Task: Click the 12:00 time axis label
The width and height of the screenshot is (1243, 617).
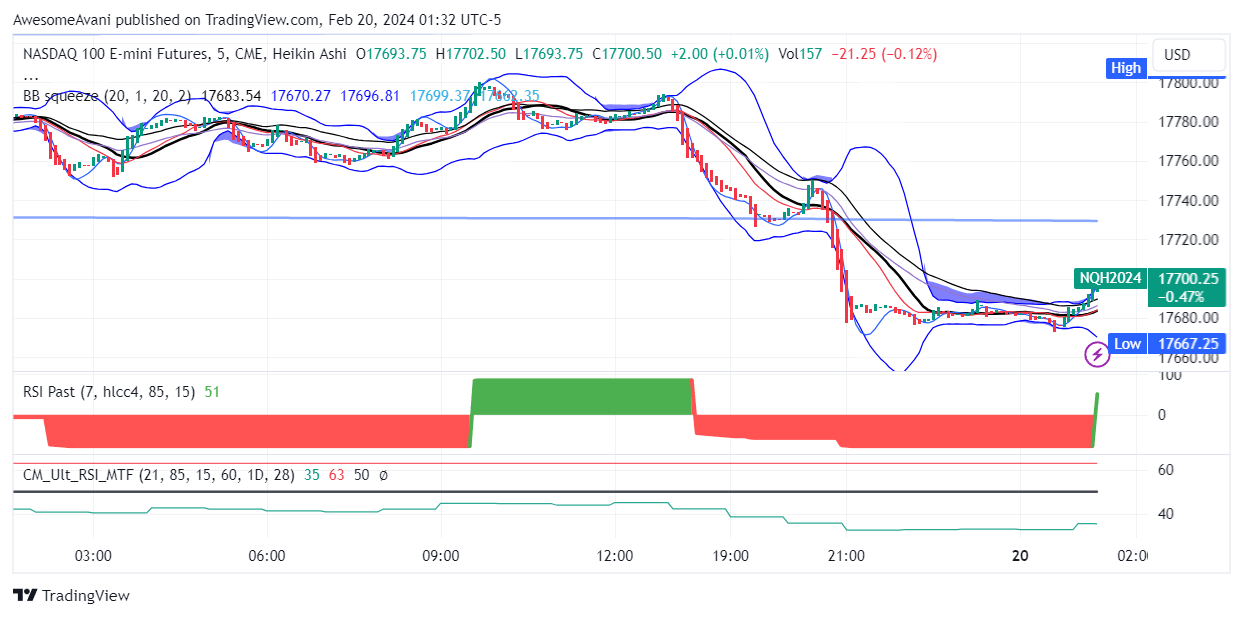Action: (613, 556)
